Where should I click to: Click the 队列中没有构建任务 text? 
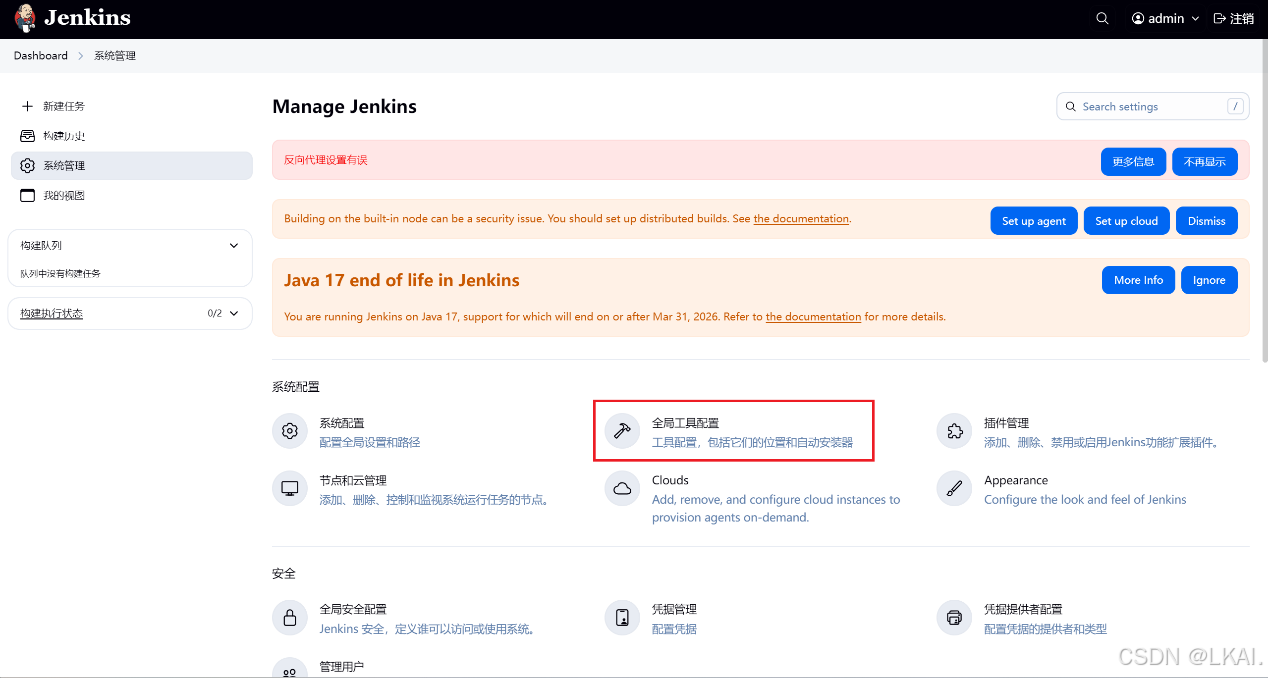tap(61, 273)
